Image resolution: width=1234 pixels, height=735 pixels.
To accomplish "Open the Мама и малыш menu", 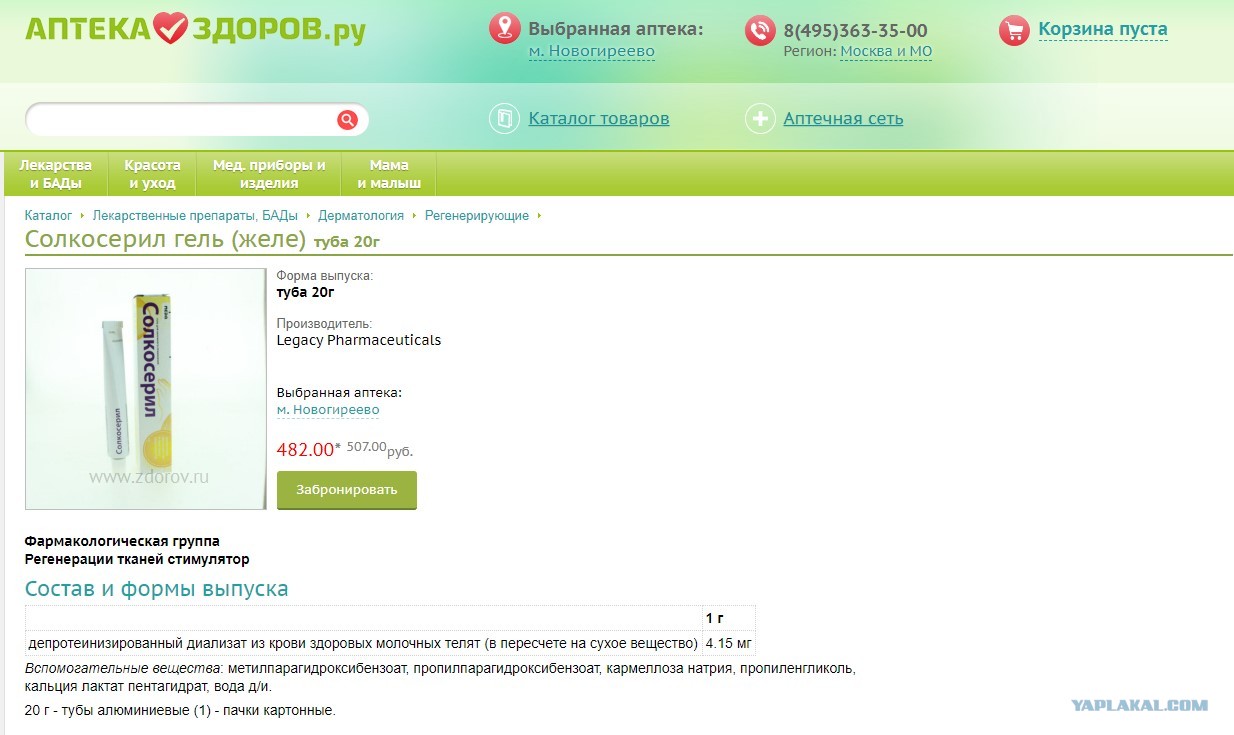I will point(389,174).
